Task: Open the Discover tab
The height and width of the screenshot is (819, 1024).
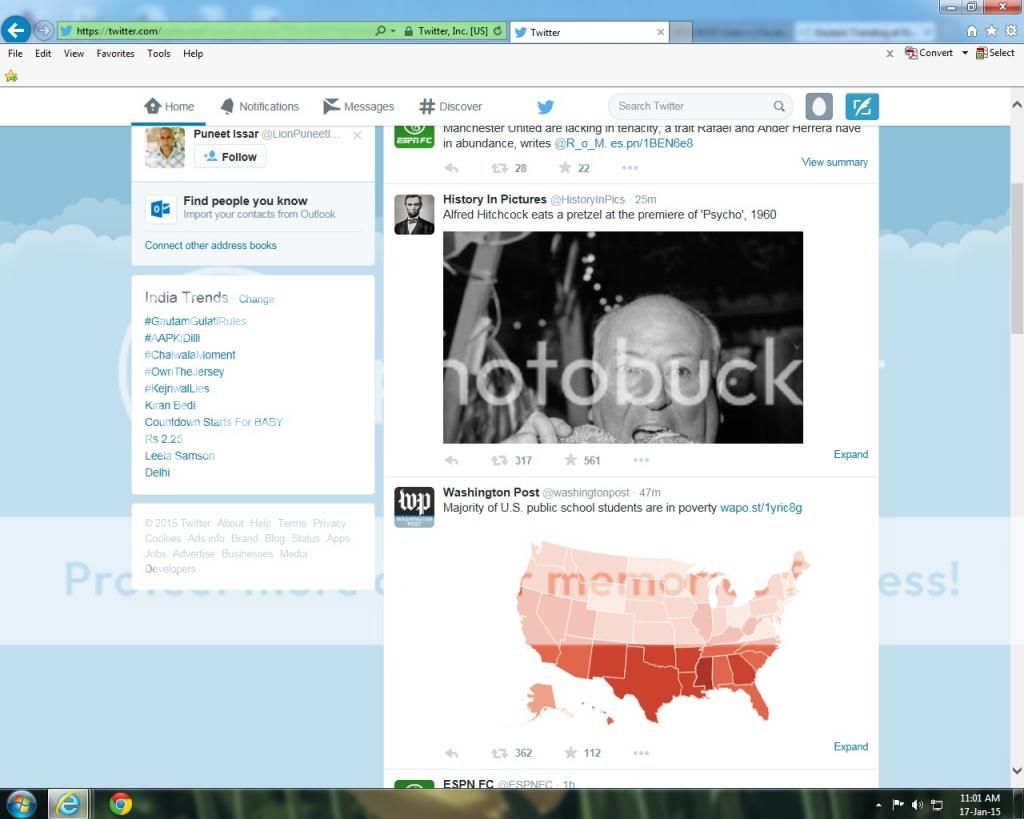Action: point(451,106)
